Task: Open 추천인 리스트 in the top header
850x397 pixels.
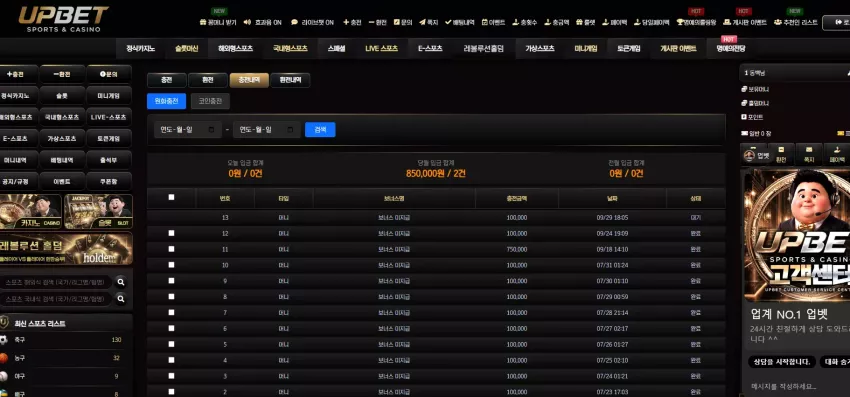Action: coord(796,22)
